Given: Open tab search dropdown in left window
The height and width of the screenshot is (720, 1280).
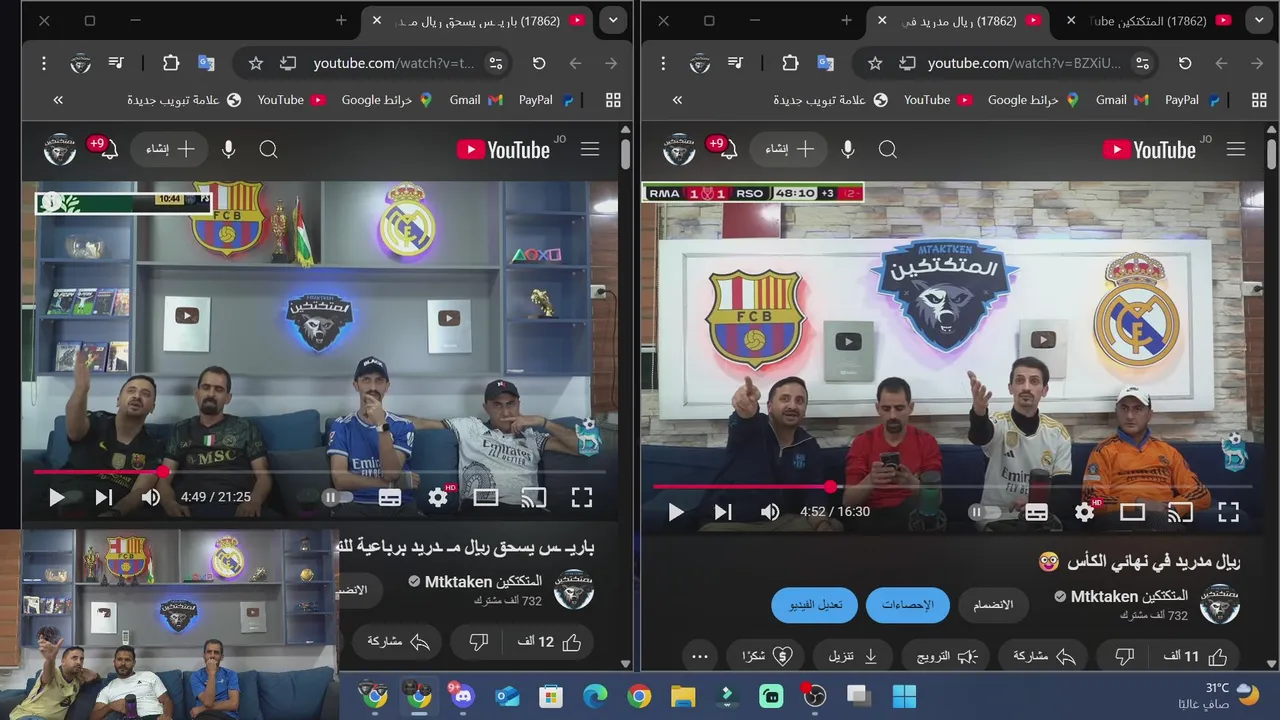Looking at the screenshot, I should (612, 20).
